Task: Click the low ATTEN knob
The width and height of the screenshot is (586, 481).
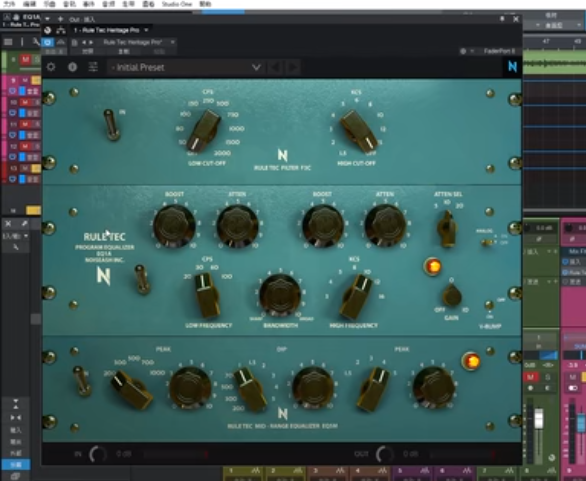Action: tap(237, 226)
